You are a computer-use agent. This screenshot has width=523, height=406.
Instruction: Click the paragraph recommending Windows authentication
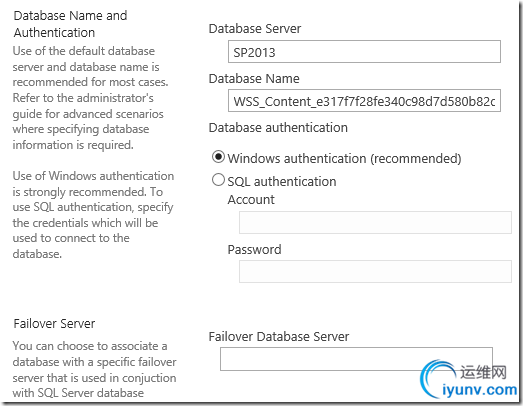93,215
